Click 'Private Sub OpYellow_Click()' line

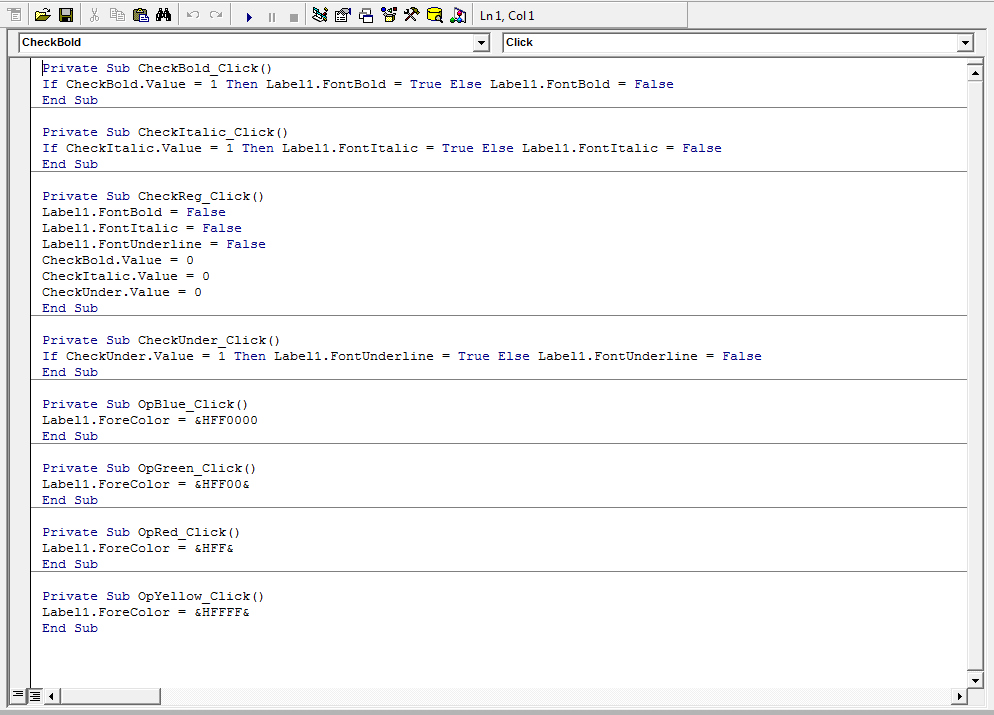[x=153, y=596]
